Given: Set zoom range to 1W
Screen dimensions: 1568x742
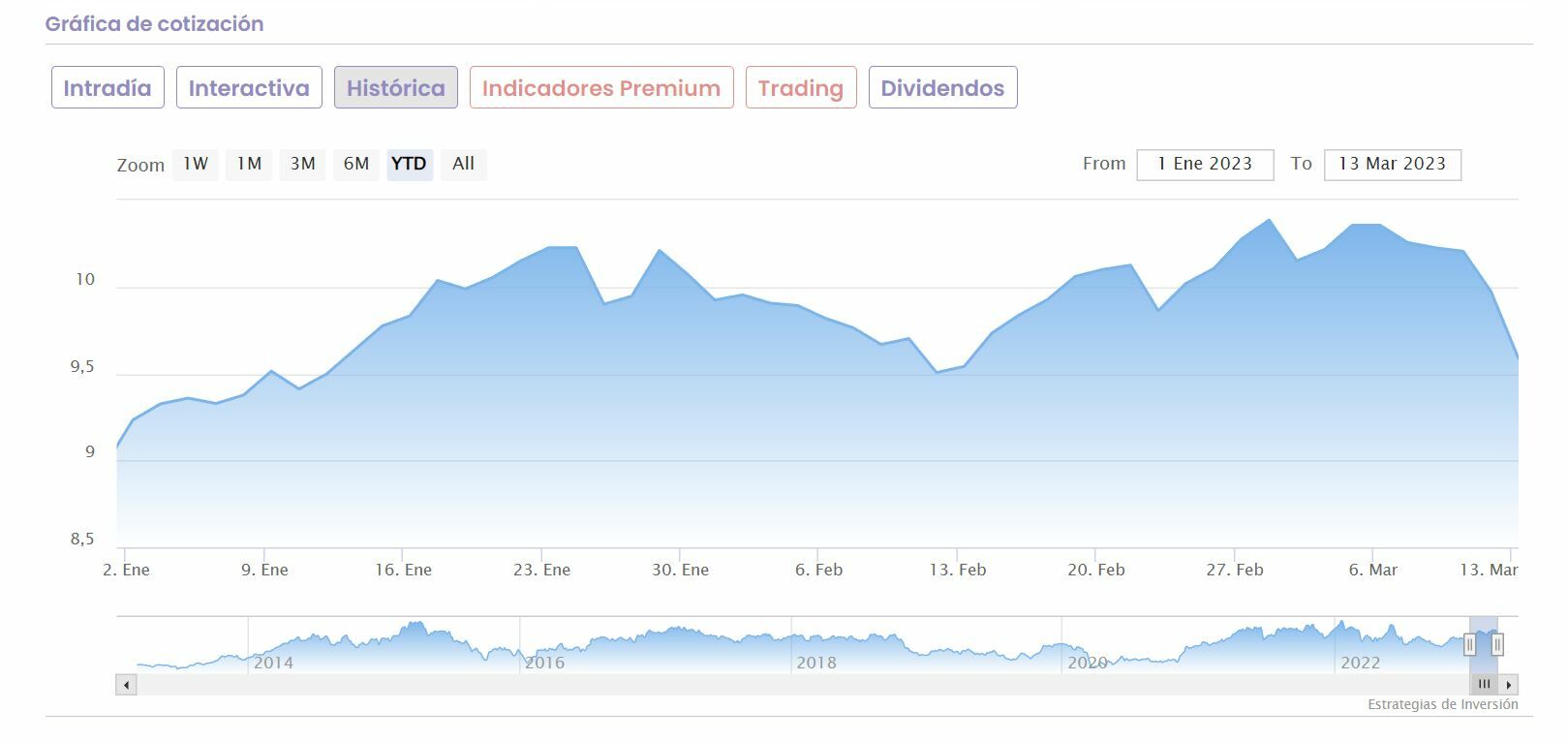Looking at the screenshot, I should [196, 164].
